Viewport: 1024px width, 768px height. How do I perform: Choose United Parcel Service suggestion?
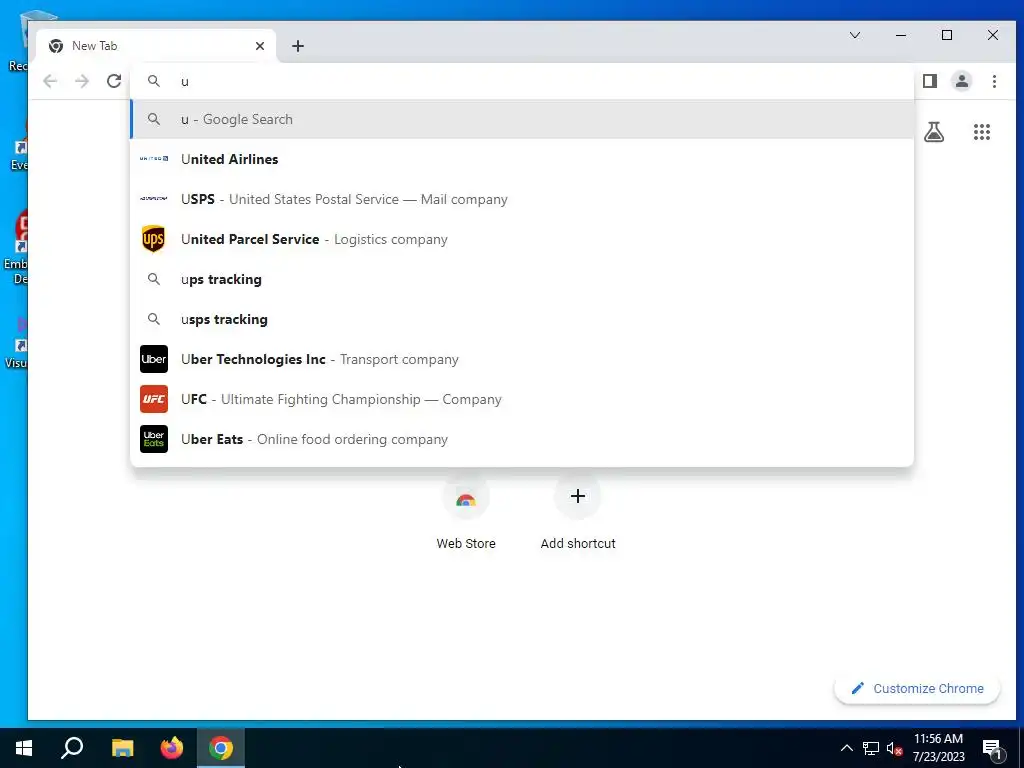tap(522, 239)
